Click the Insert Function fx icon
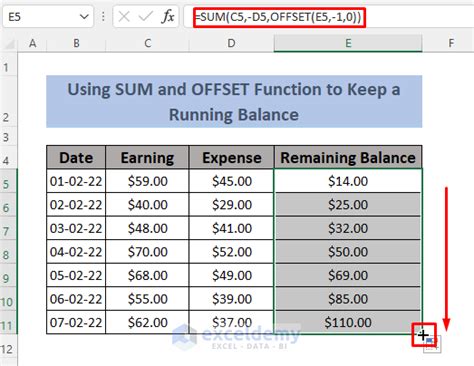474x366 pixels. tap(168, 16)
